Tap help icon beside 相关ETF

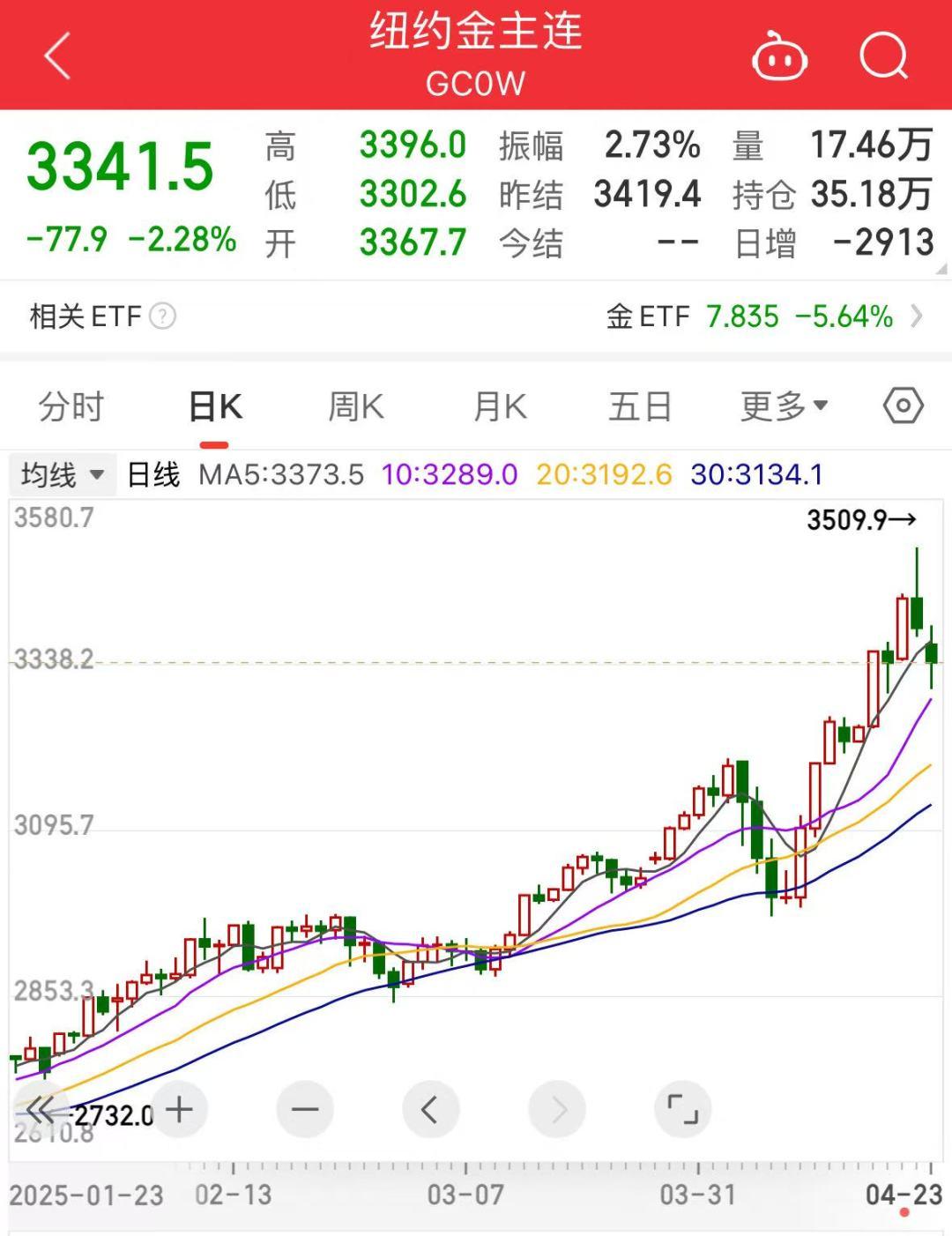(163, 316)
